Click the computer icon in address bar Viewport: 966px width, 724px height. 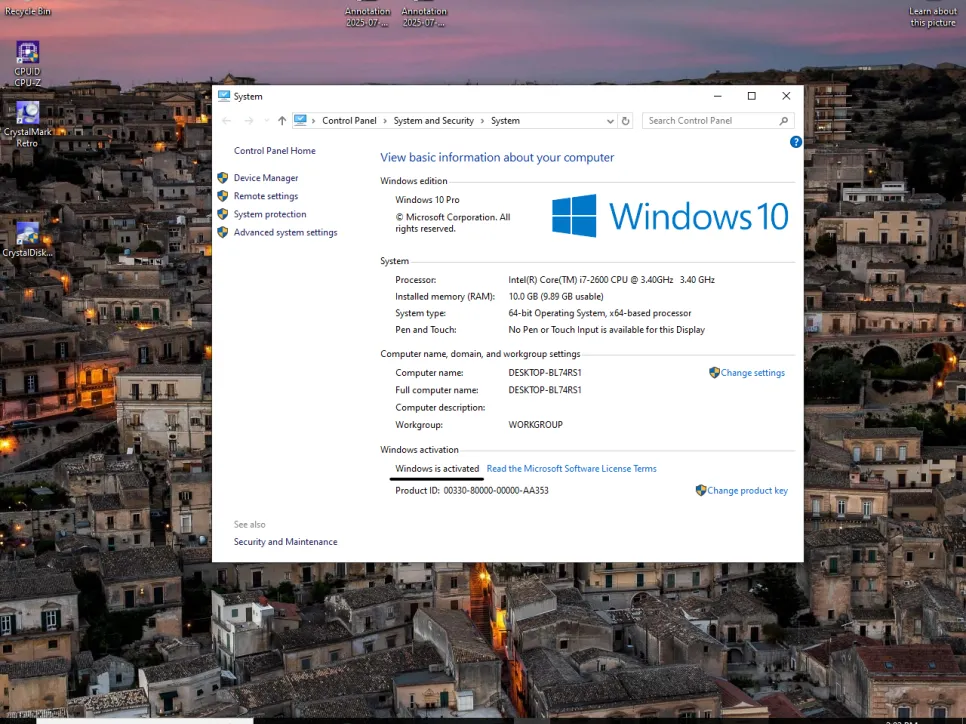click(x=300, y=120)
